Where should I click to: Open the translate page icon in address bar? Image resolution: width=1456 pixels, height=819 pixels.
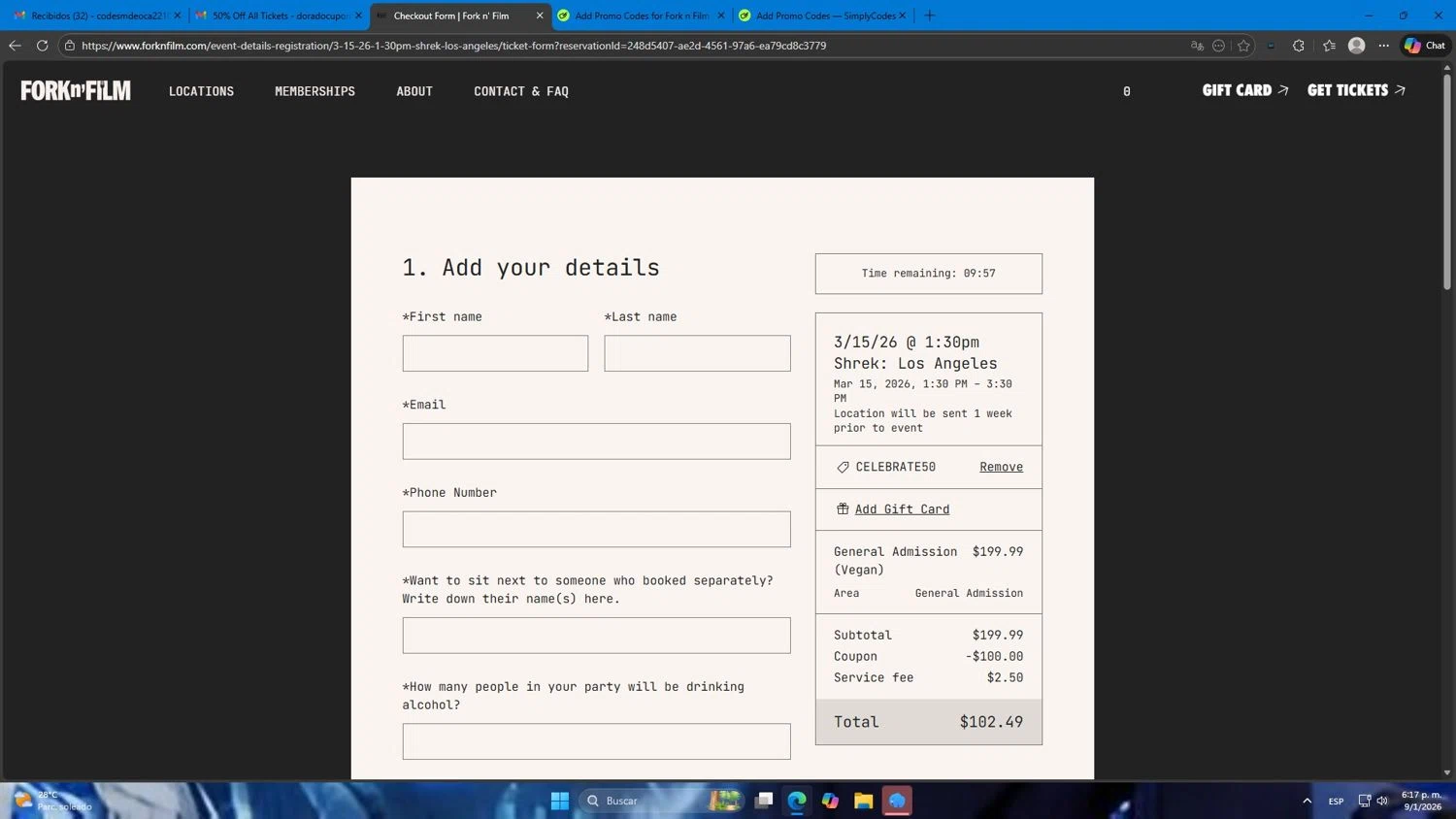(x=1197, y=46)
